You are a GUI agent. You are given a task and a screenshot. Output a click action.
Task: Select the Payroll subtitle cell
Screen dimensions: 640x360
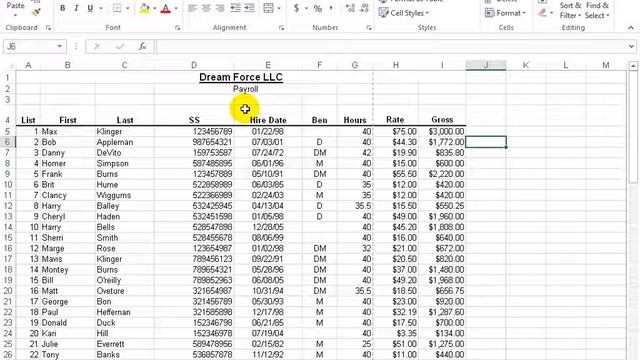coord(245,89)
